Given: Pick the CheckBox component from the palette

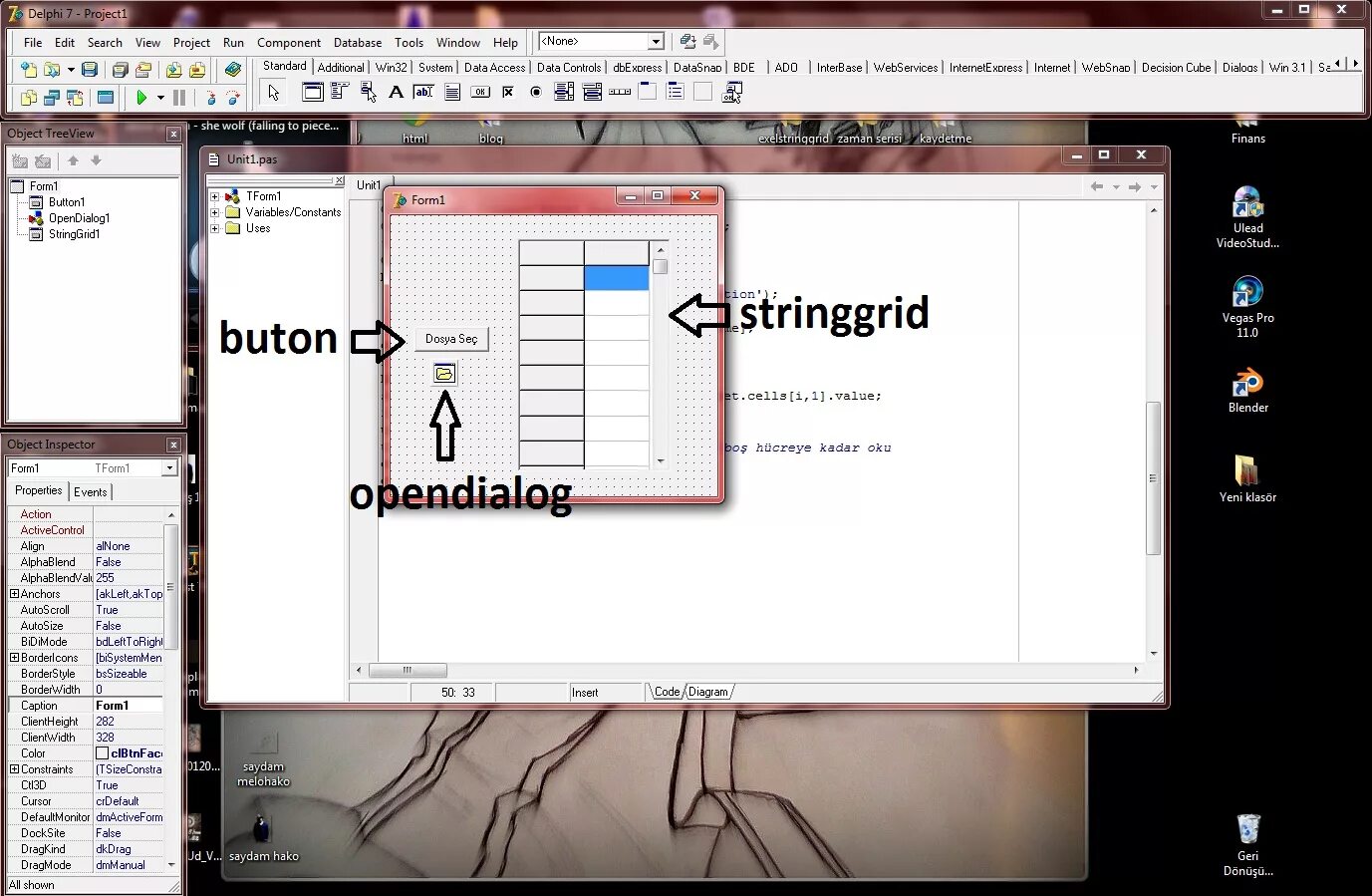Looking at the screenshot, I should click(x=508, y=92).
